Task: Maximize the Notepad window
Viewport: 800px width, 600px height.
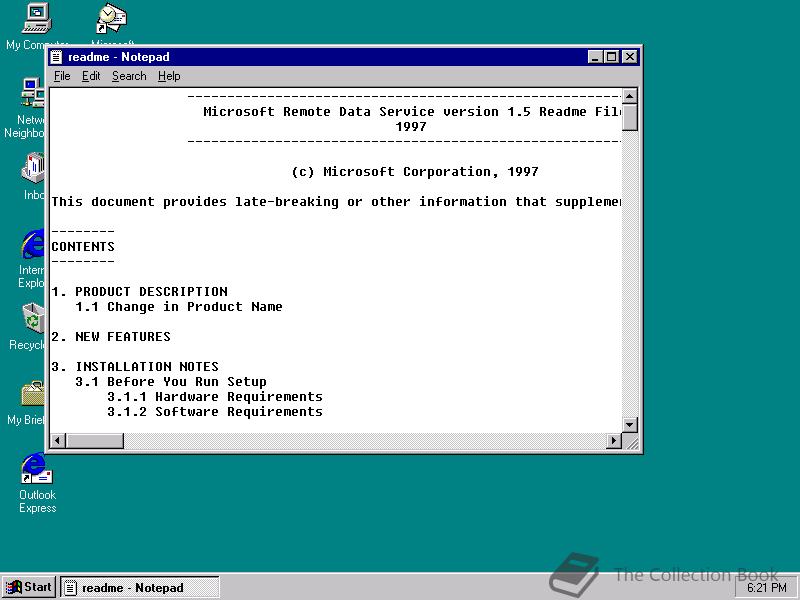Action: [x=611, y=57]
